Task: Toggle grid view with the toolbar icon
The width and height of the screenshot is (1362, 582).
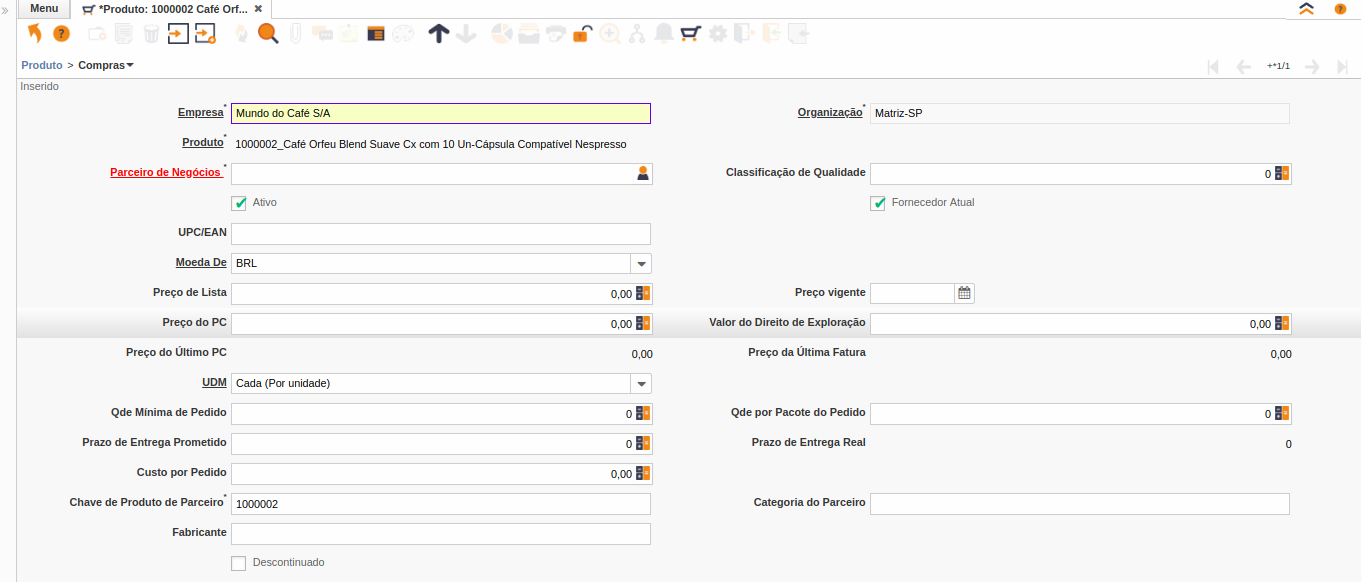Action: (376, 33)
